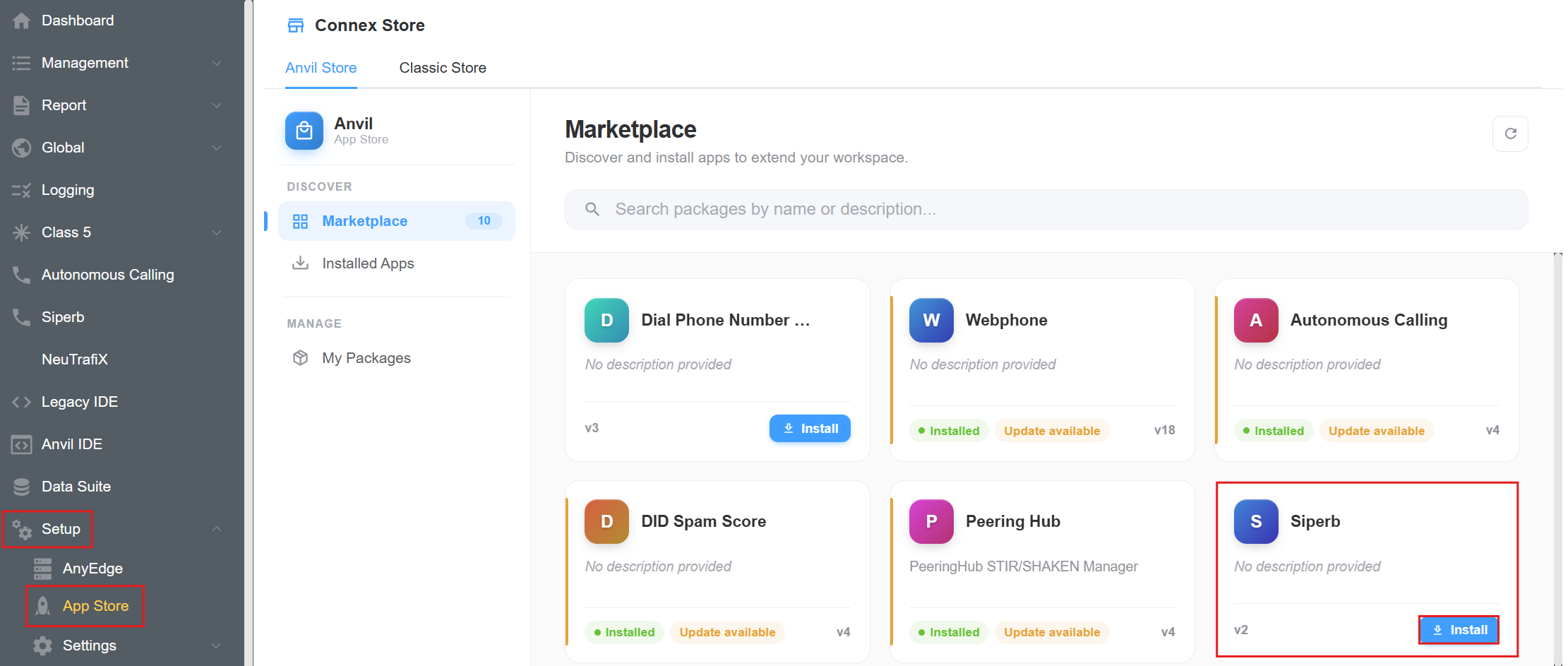Click the Dial Phone Number D icon
The height and width of the screenshot is (666, 1568).
(x=606, y=320)
